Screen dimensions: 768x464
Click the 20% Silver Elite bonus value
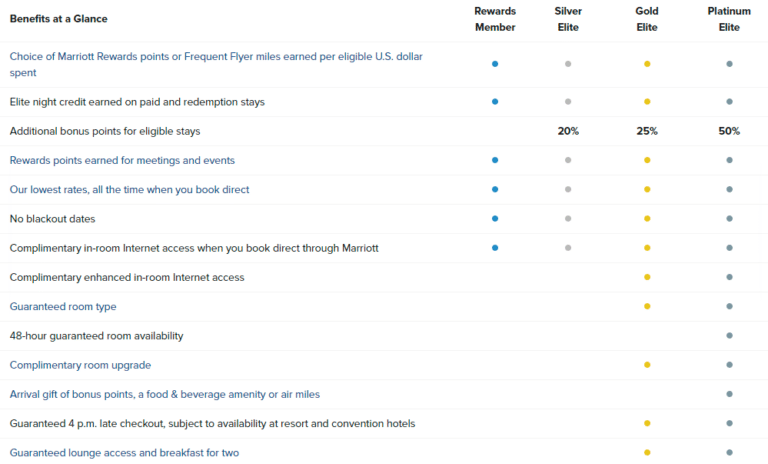coord(568,131)
